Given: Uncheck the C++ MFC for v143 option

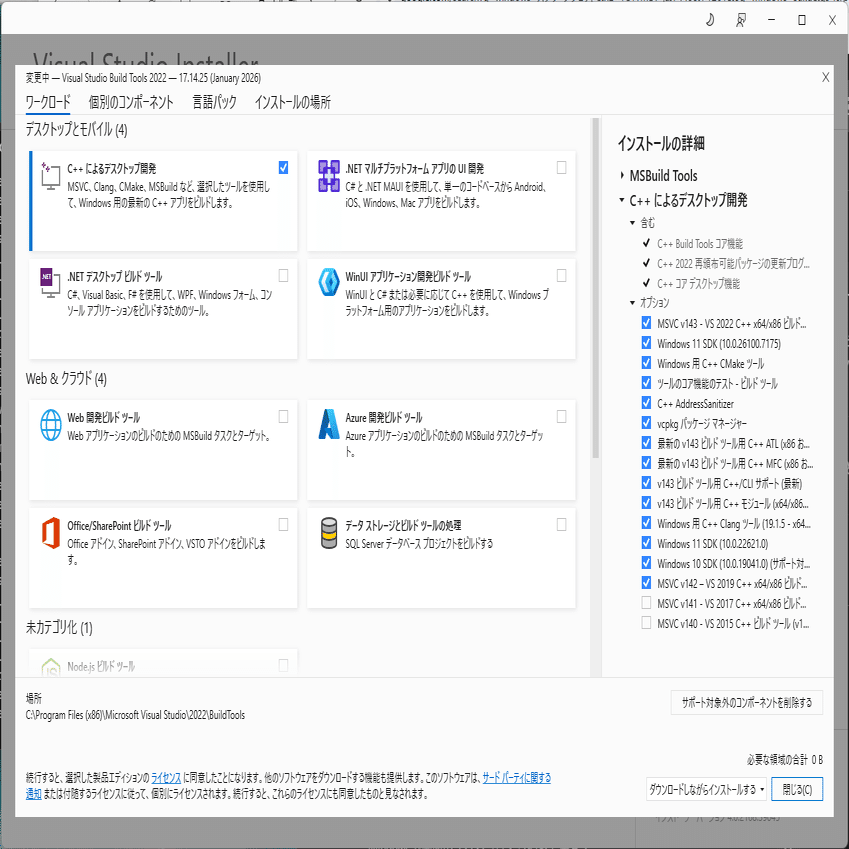Looking at the screenshot, I should pyautogui.click(x=646, y=463).
